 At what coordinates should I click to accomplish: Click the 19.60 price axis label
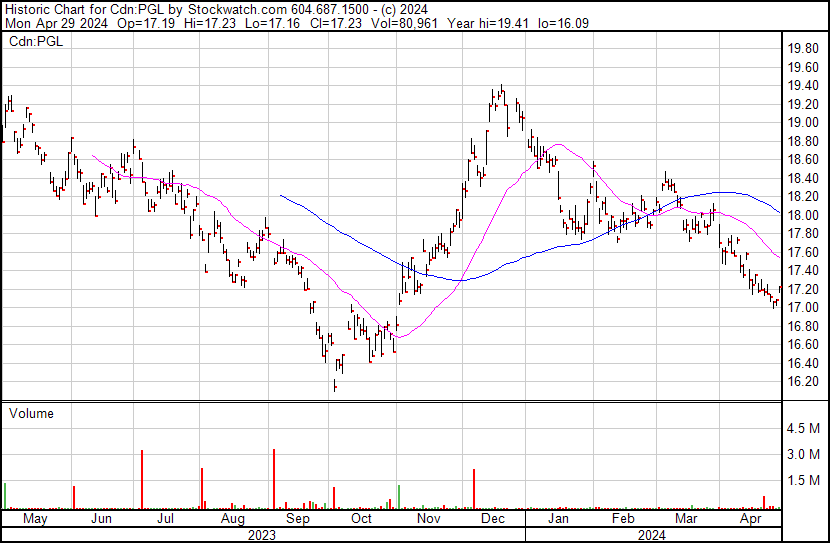[x=803, y=67]
